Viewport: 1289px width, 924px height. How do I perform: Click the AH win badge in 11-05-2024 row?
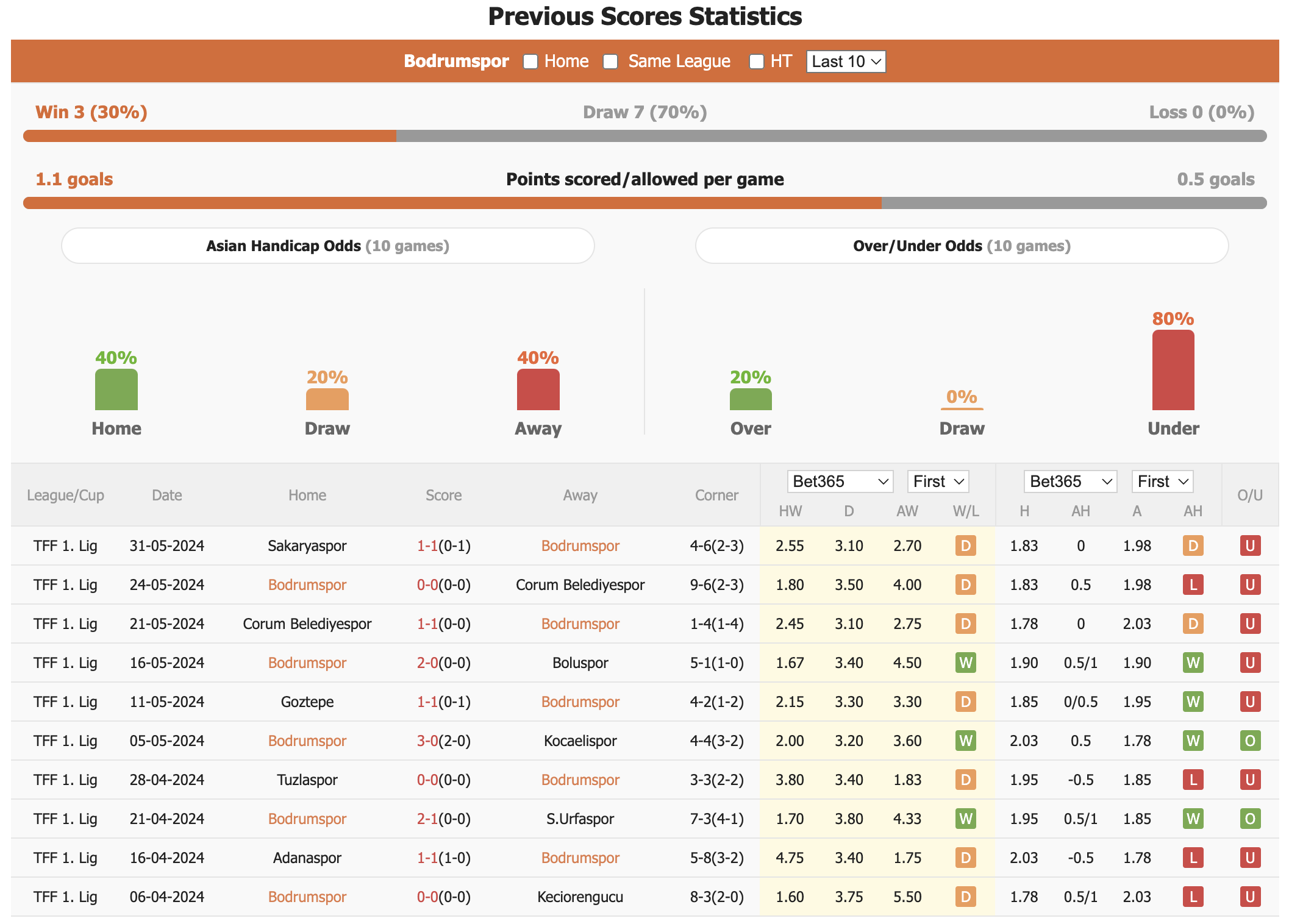click(x=1193, y=702)
